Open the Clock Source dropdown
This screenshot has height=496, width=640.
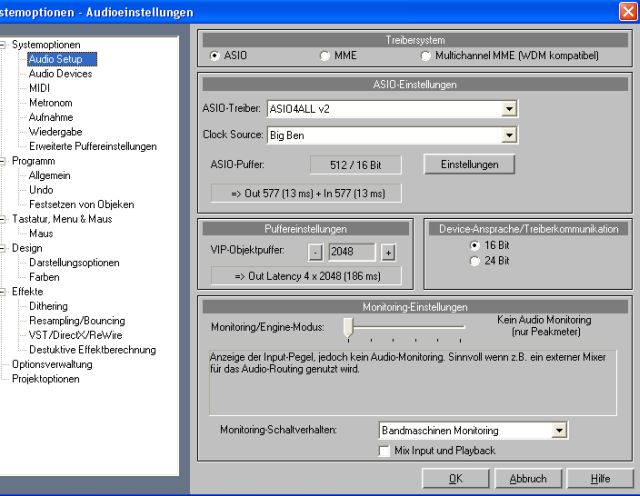pos(509,135)
